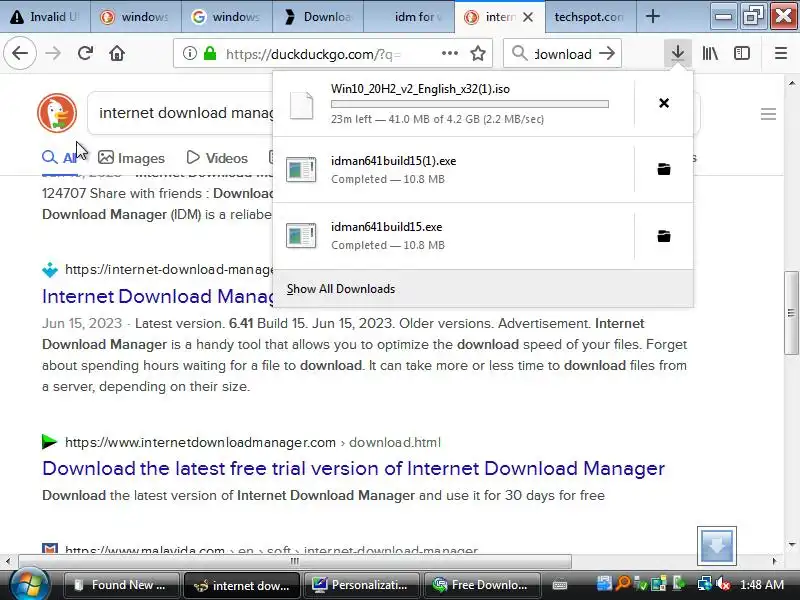Go back to the previous page

pos(20,53)
